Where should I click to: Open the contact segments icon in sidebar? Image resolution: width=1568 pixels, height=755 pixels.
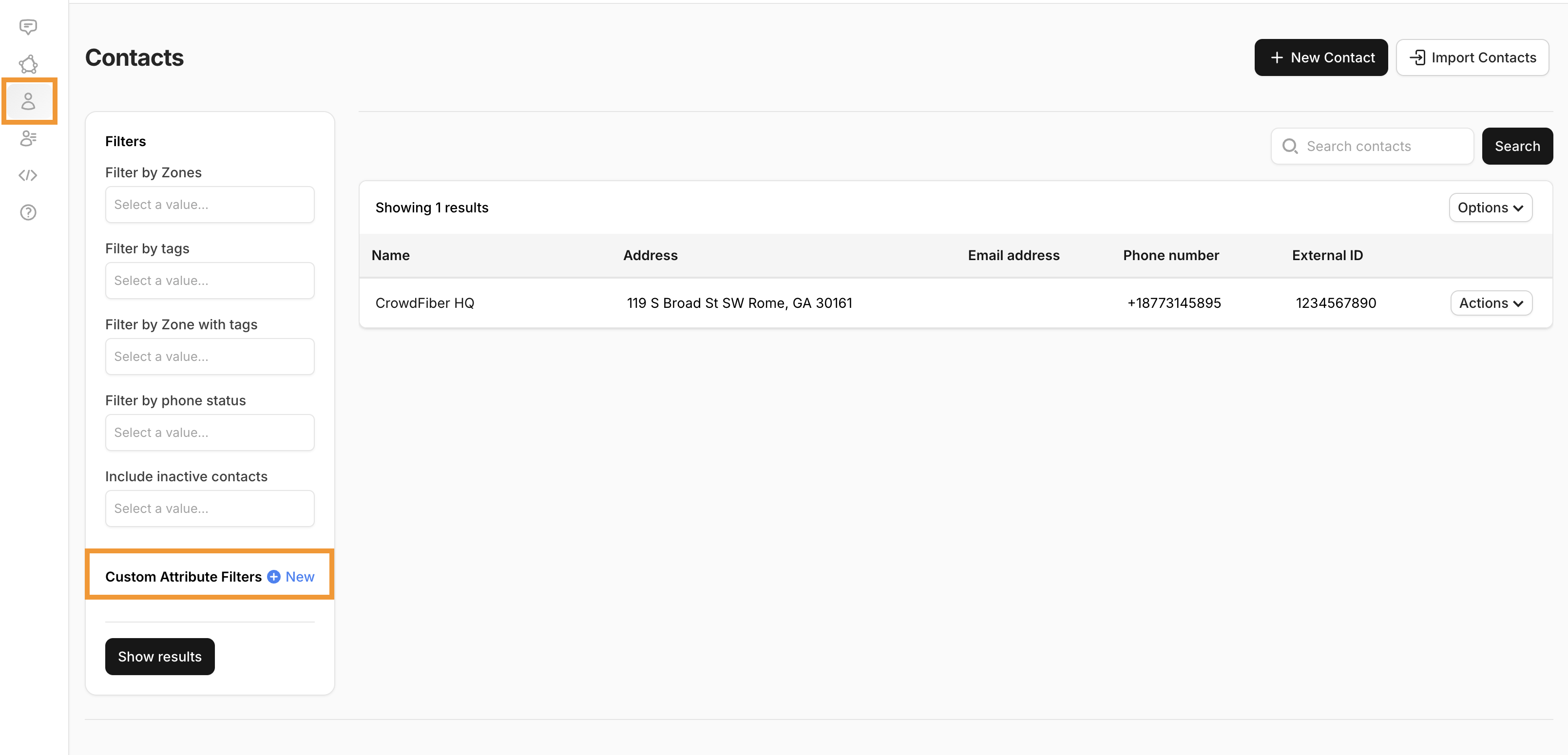click(x=28, y=139)
